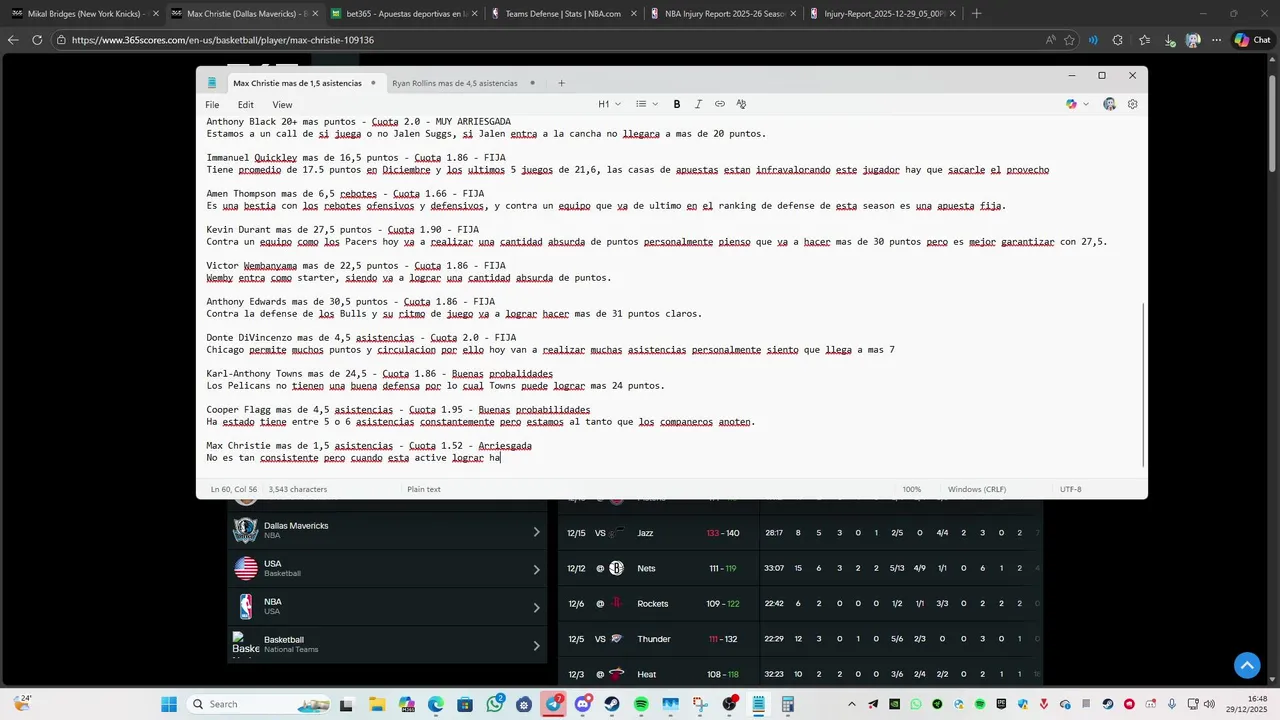Screen dimensions: 1280x720
Task: Click Windows (CRLF) line ending status
Action: pos(978,489)
